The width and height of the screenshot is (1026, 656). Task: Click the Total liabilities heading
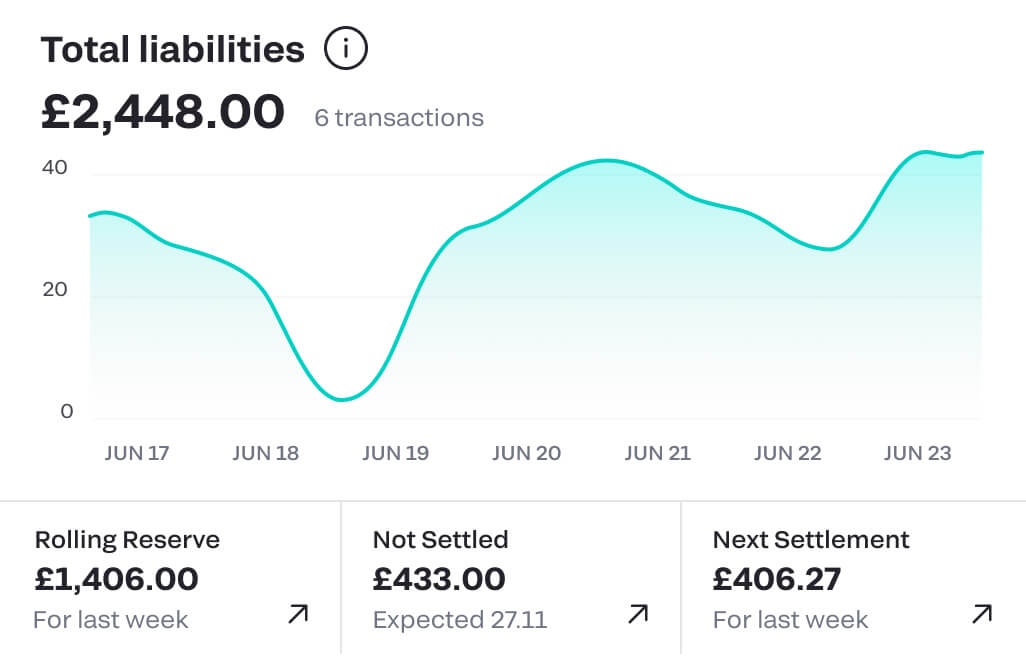point(172,49)
